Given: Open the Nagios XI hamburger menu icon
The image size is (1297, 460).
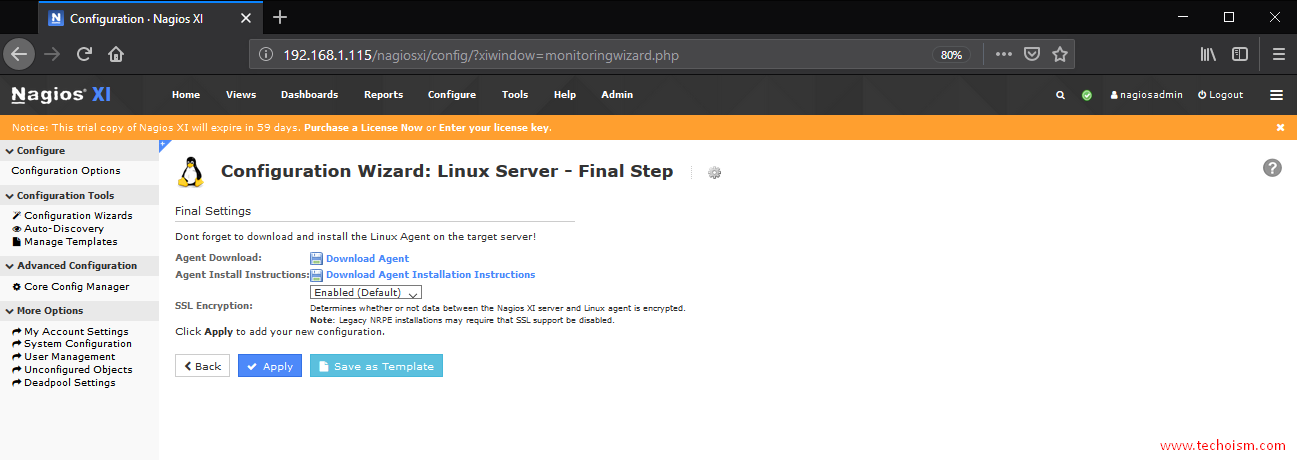Looking at the screenshot, I should click(x=1276, y=95).
